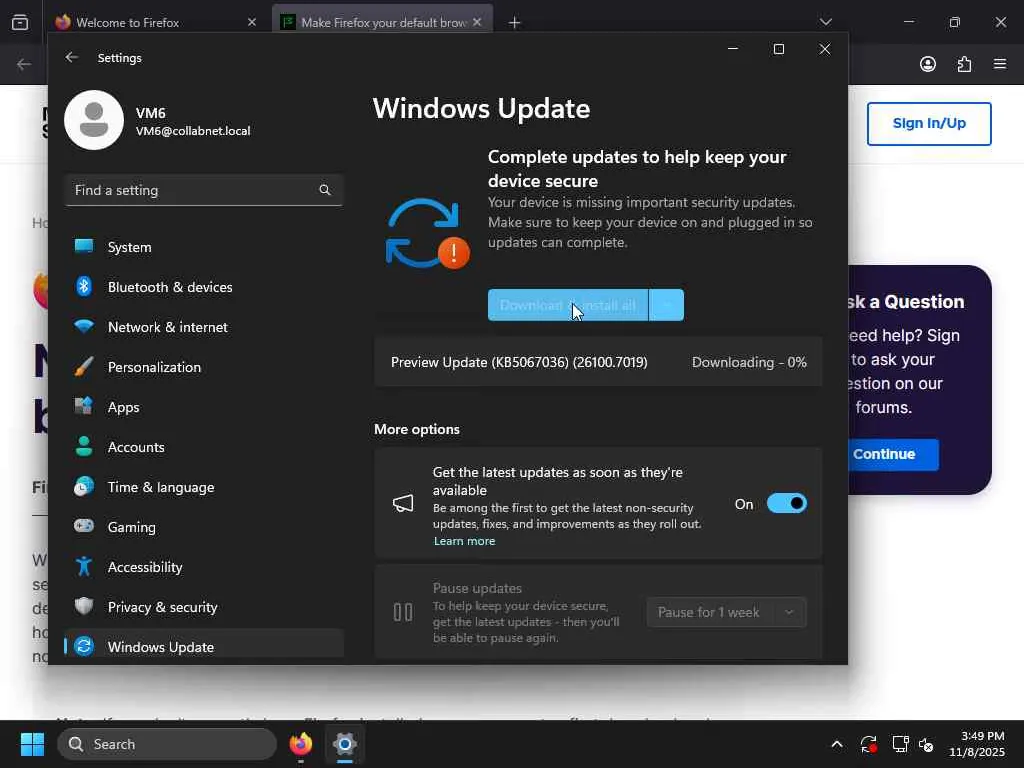Click the VM6 user avatar
The height and width of the screenshot is (768, 1024).
pos(94,120)
